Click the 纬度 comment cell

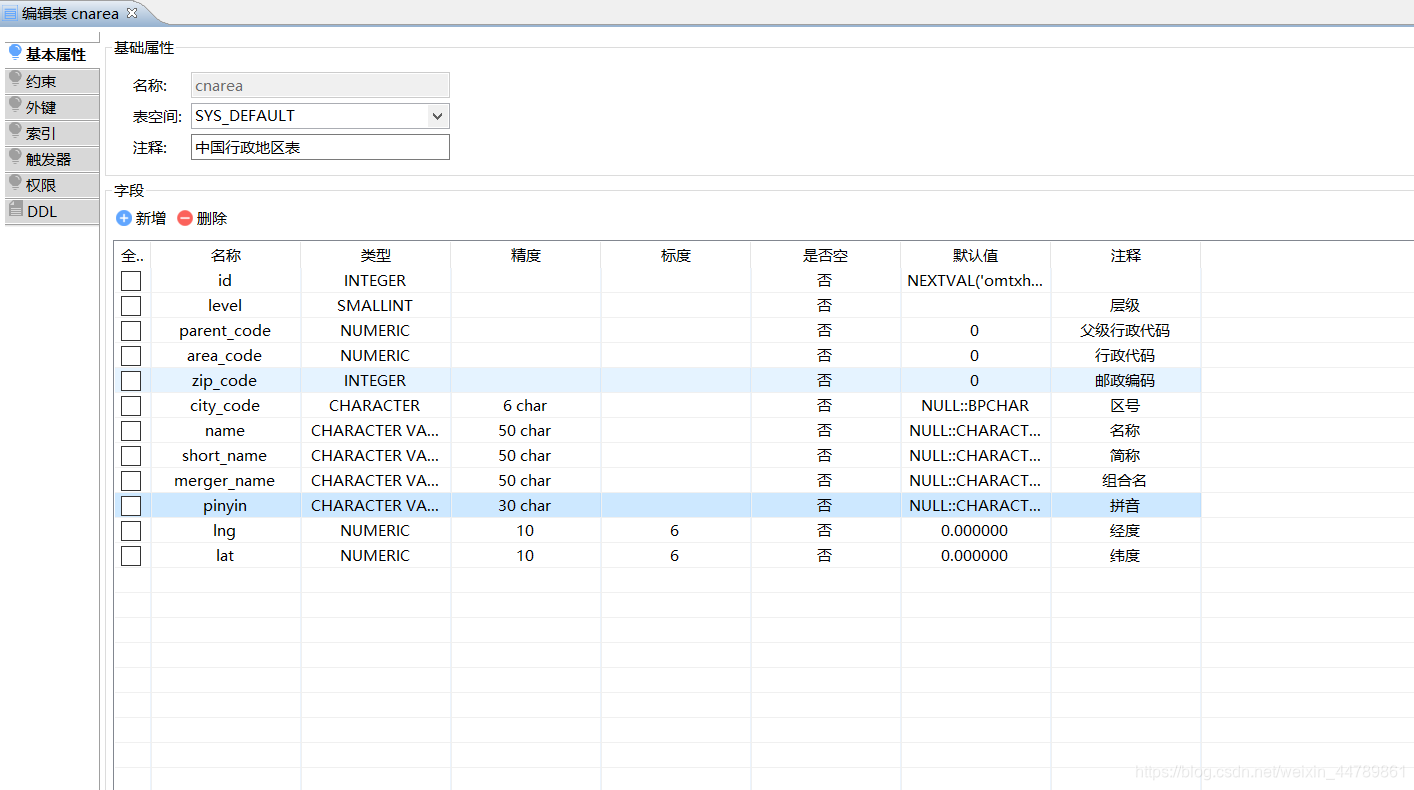1125,556
